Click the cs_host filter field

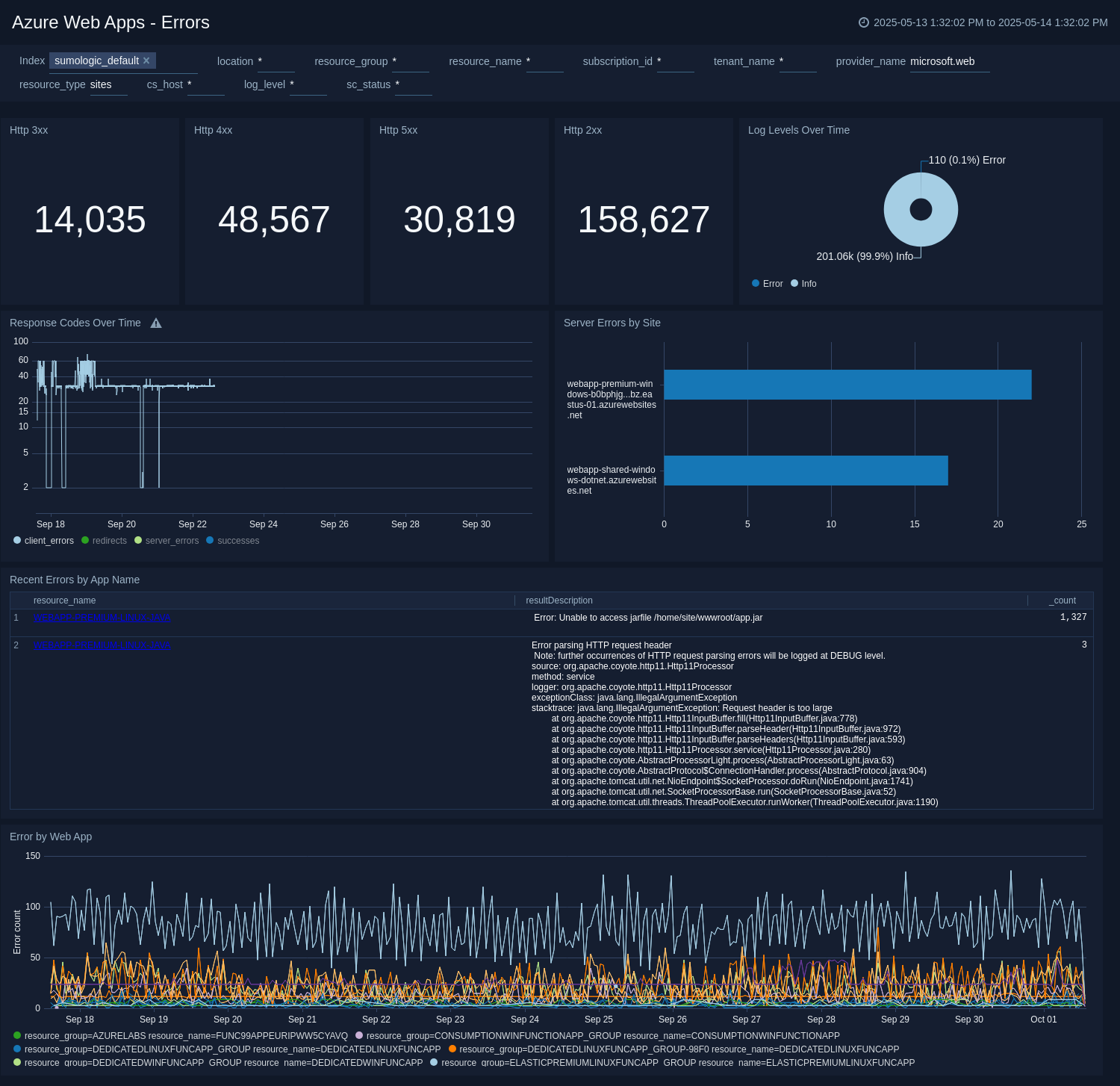205,85
